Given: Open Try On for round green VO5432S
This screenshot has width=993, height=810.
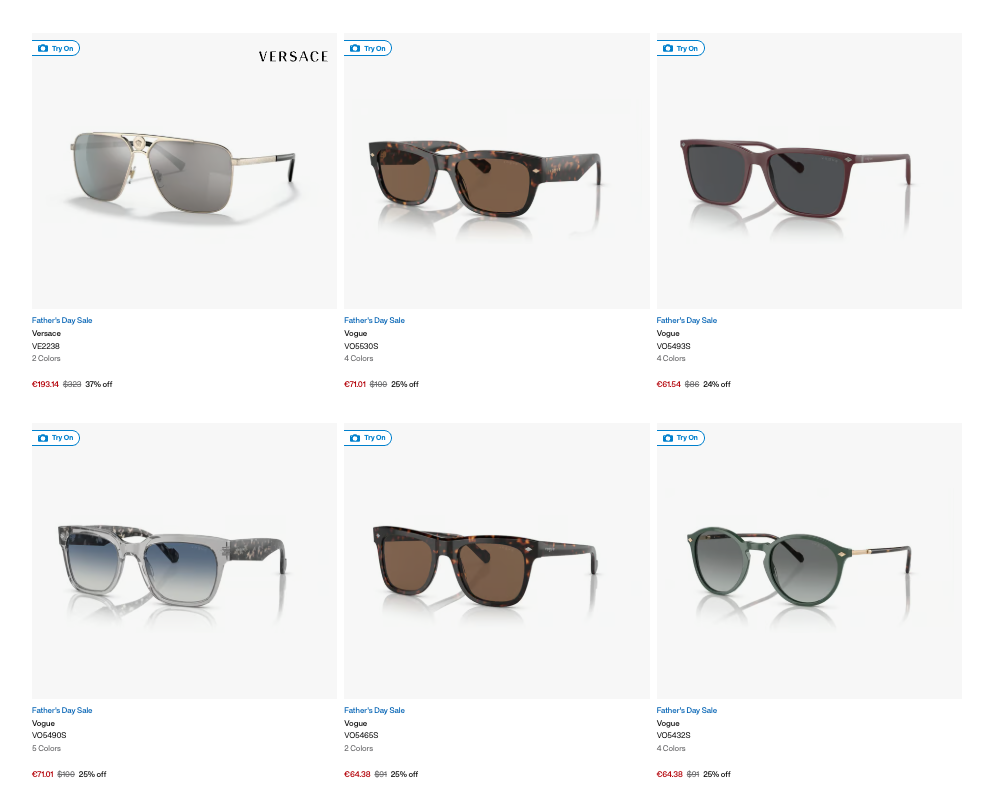Looking at the screenshot, I should [681, 438].
